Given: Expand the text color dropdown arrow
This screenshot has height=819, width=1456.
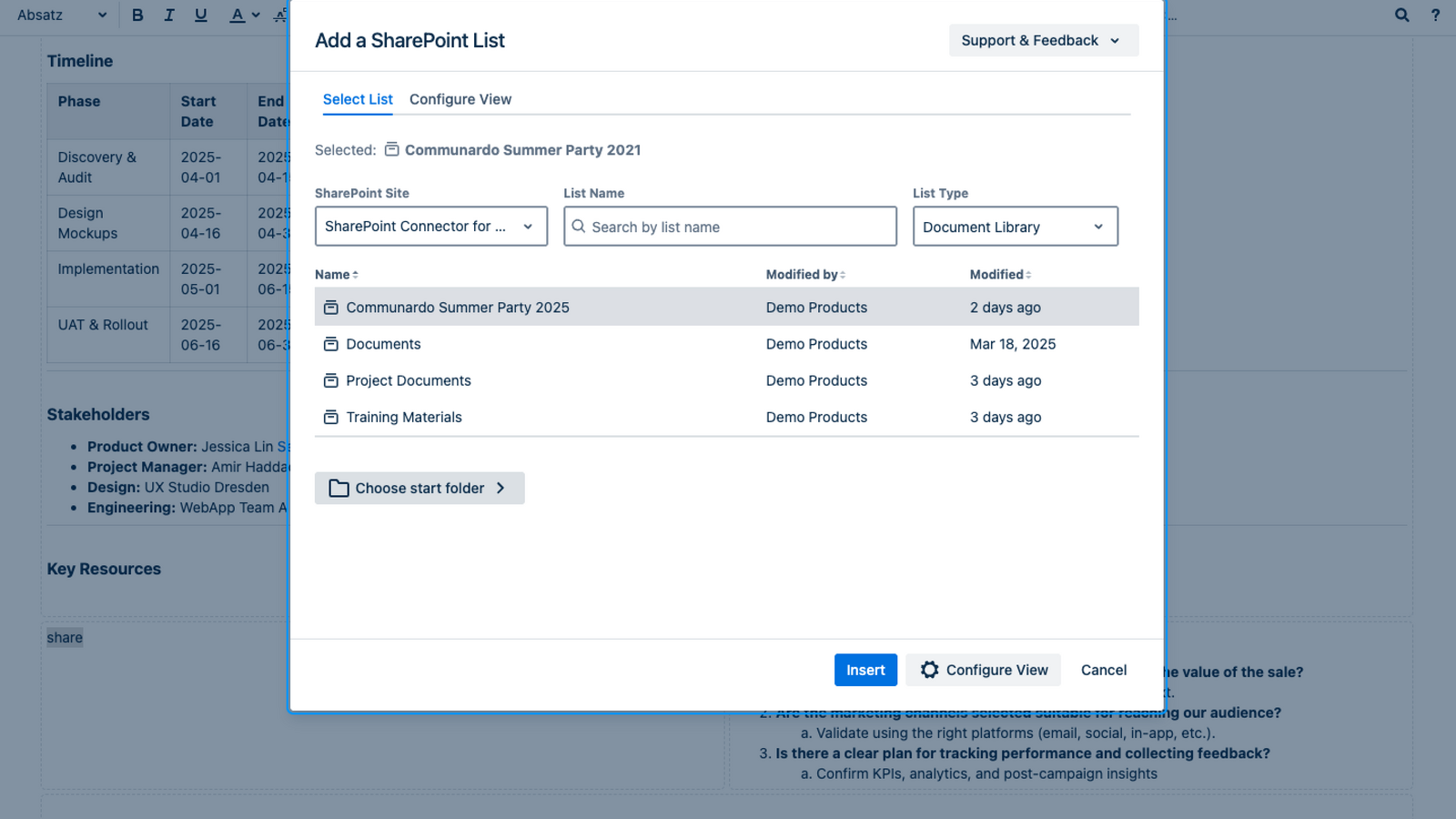Looking at the screenshot, I should [x=256, y=15].
